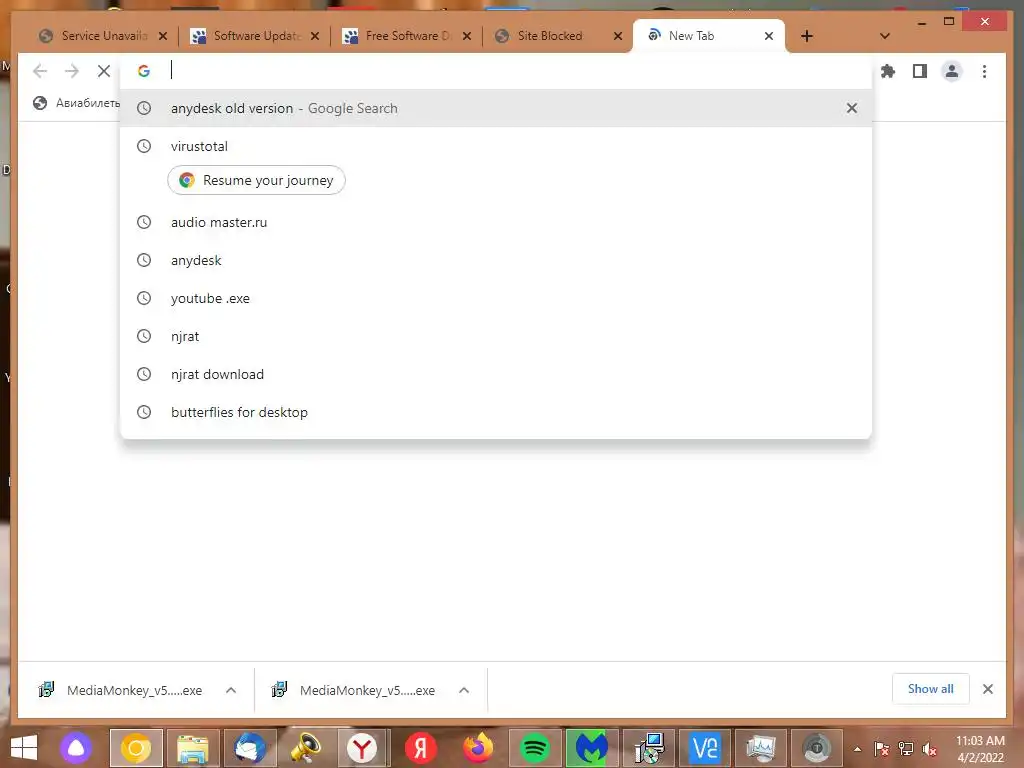Expand first MediaMonkey download options arrow
This screenshot has width=1024, height=768.
pos(231,690)
